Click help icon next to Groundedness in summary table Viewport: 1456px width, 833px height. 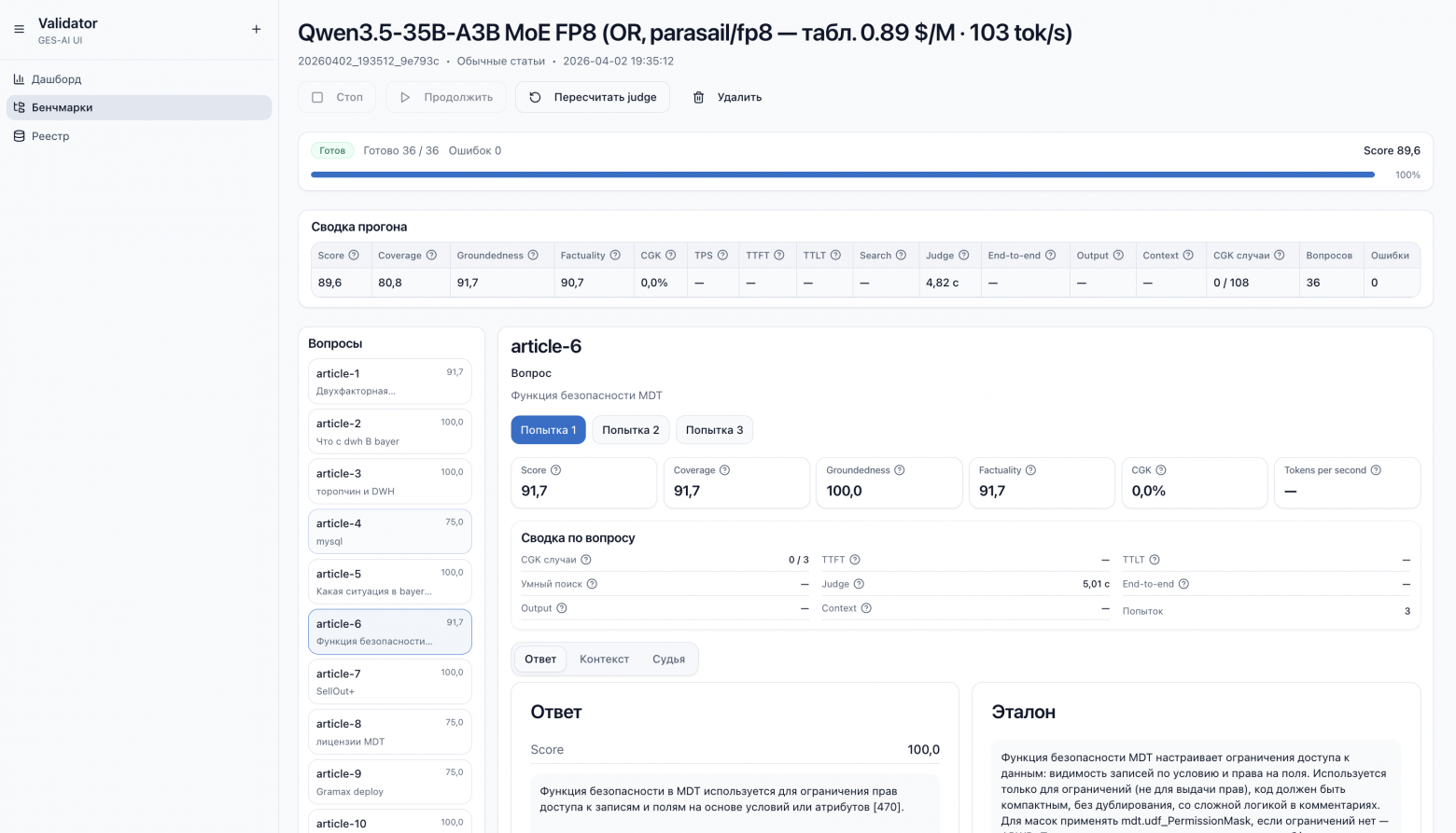533,256
